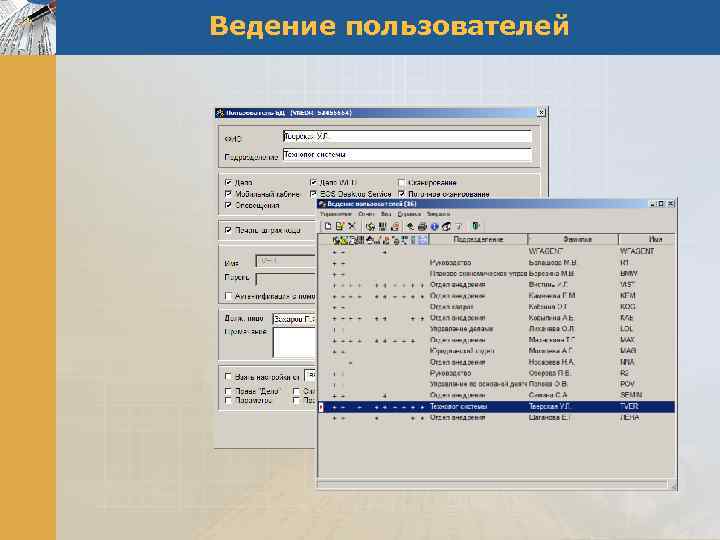Click the Подразделение input field in the dialog

tap(407, 155)
